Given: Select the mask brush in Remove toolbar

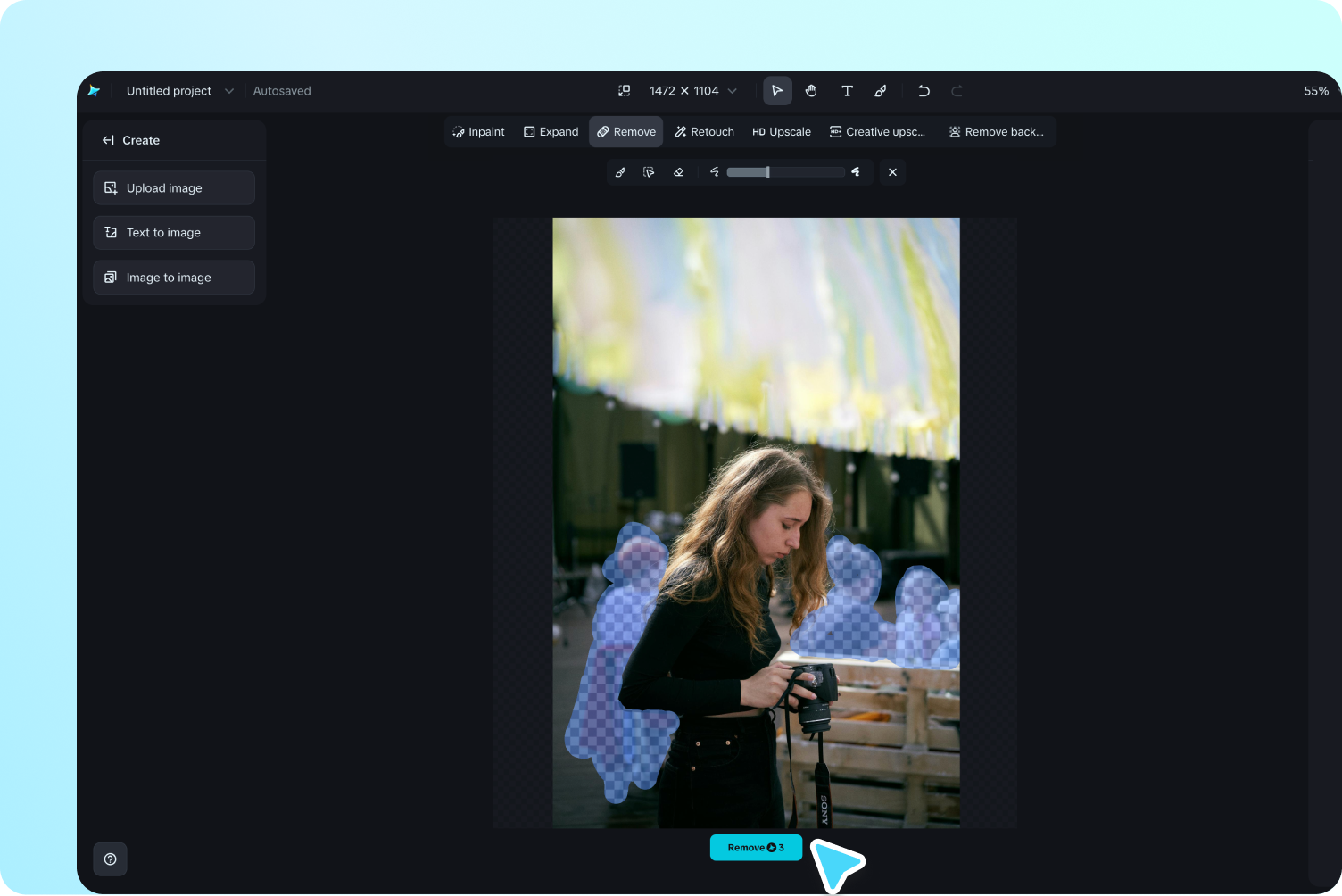Looking at the screenshot, I should (620, 172).
